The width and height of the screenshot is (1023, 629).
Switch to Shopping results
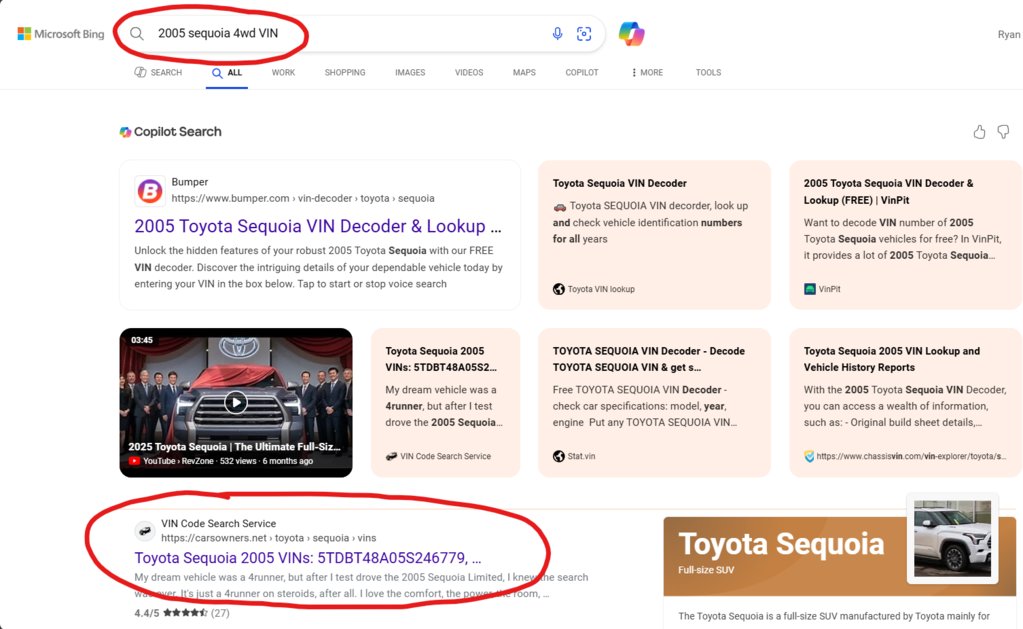[345, 72]
